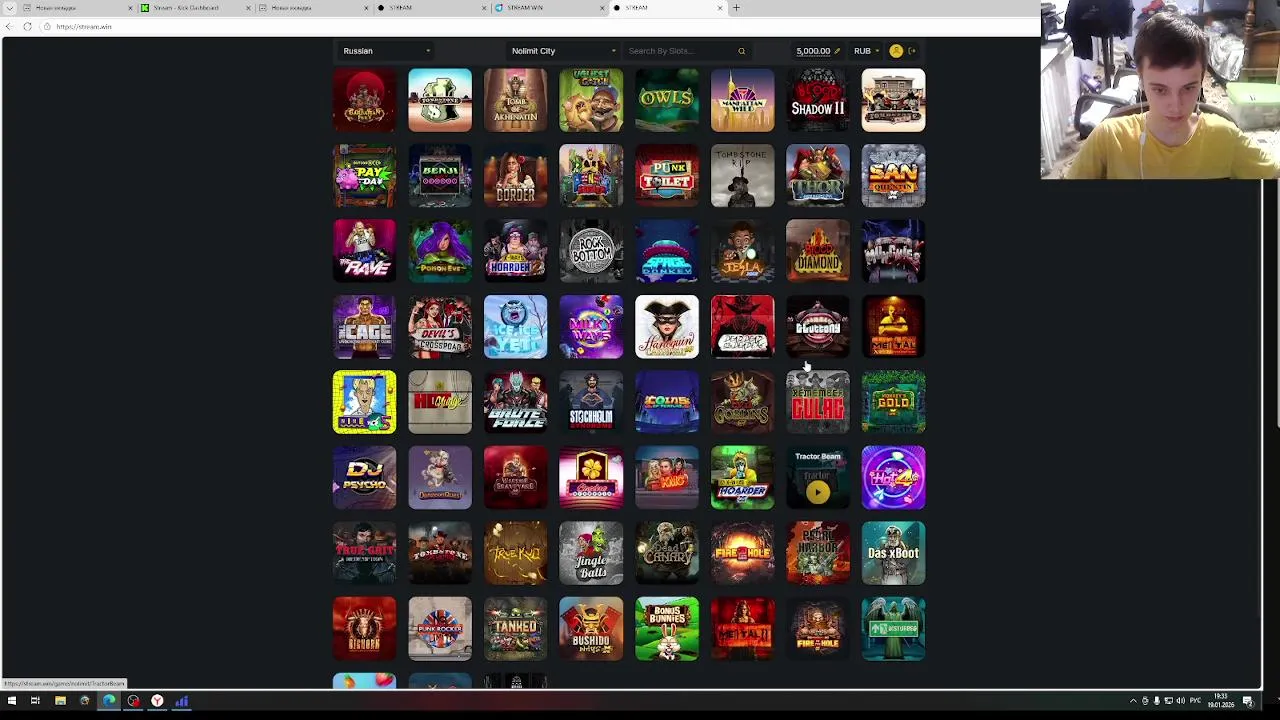The width and height of the screenshot is (1280, 720).
Task: Click the browser address bar
Action: click(x=540, y=27)
